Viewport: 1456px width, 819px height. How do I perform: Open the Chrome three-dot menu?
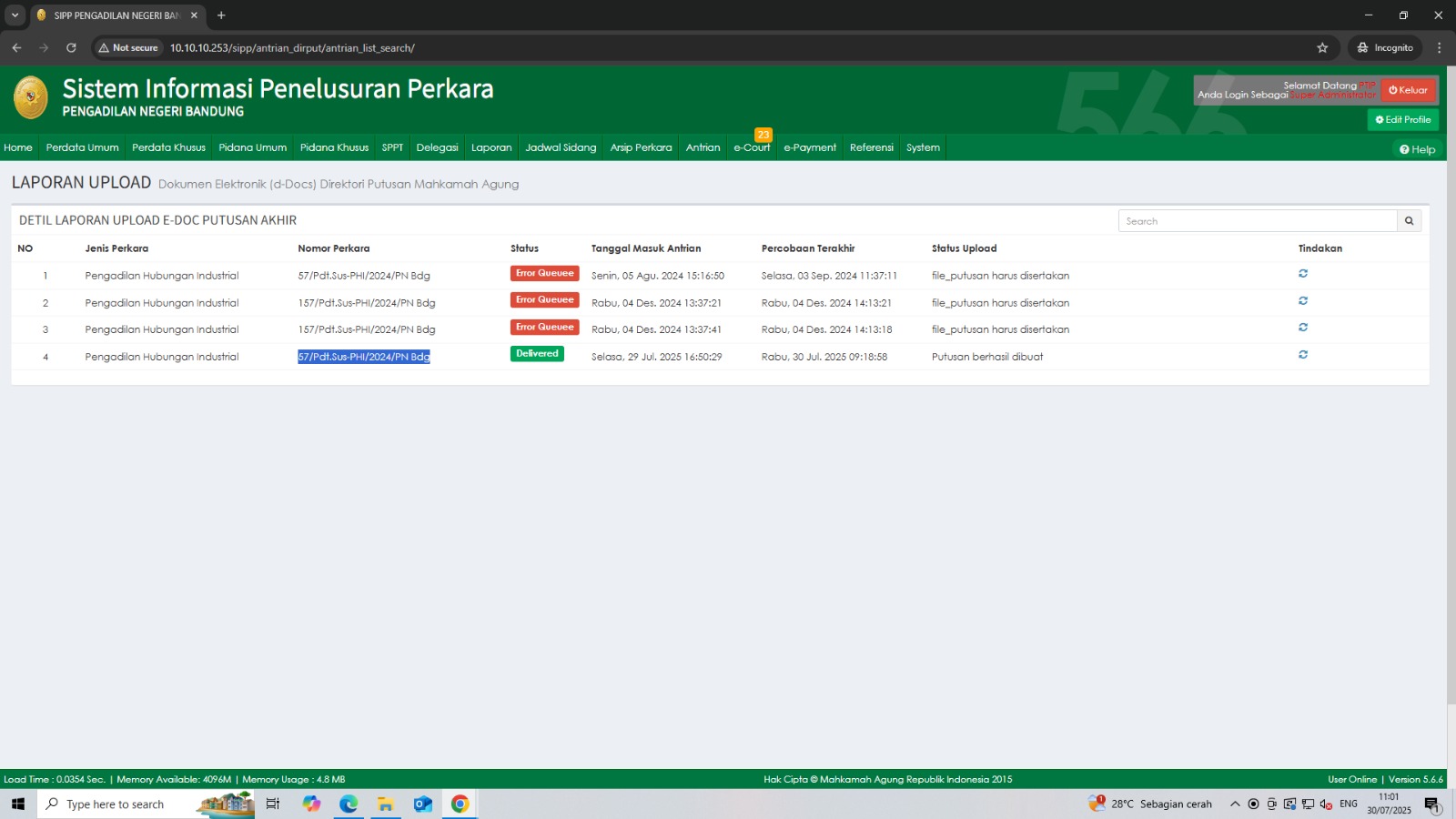coord(1439,48)
